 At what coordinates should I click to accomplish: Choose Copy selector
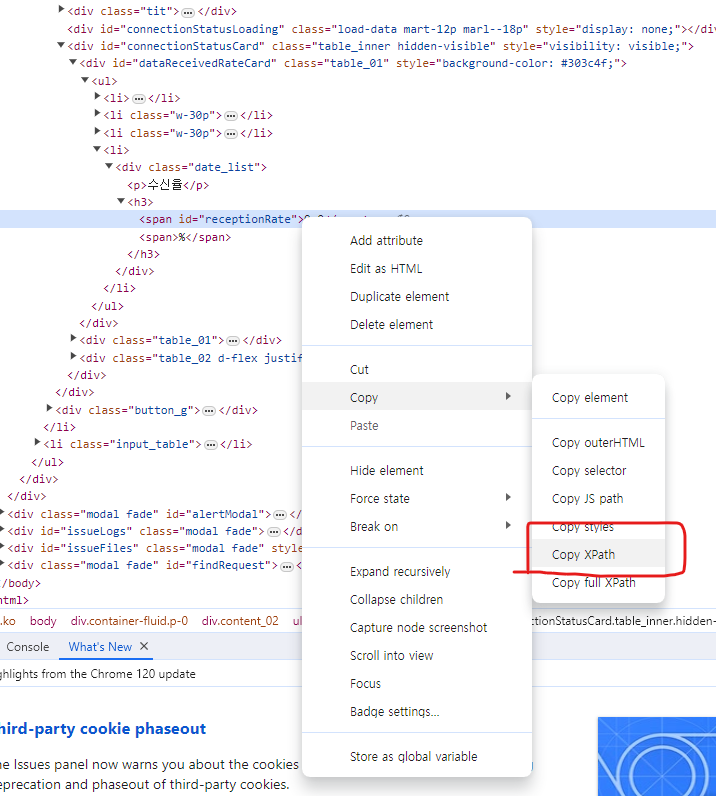coord(598,471)
